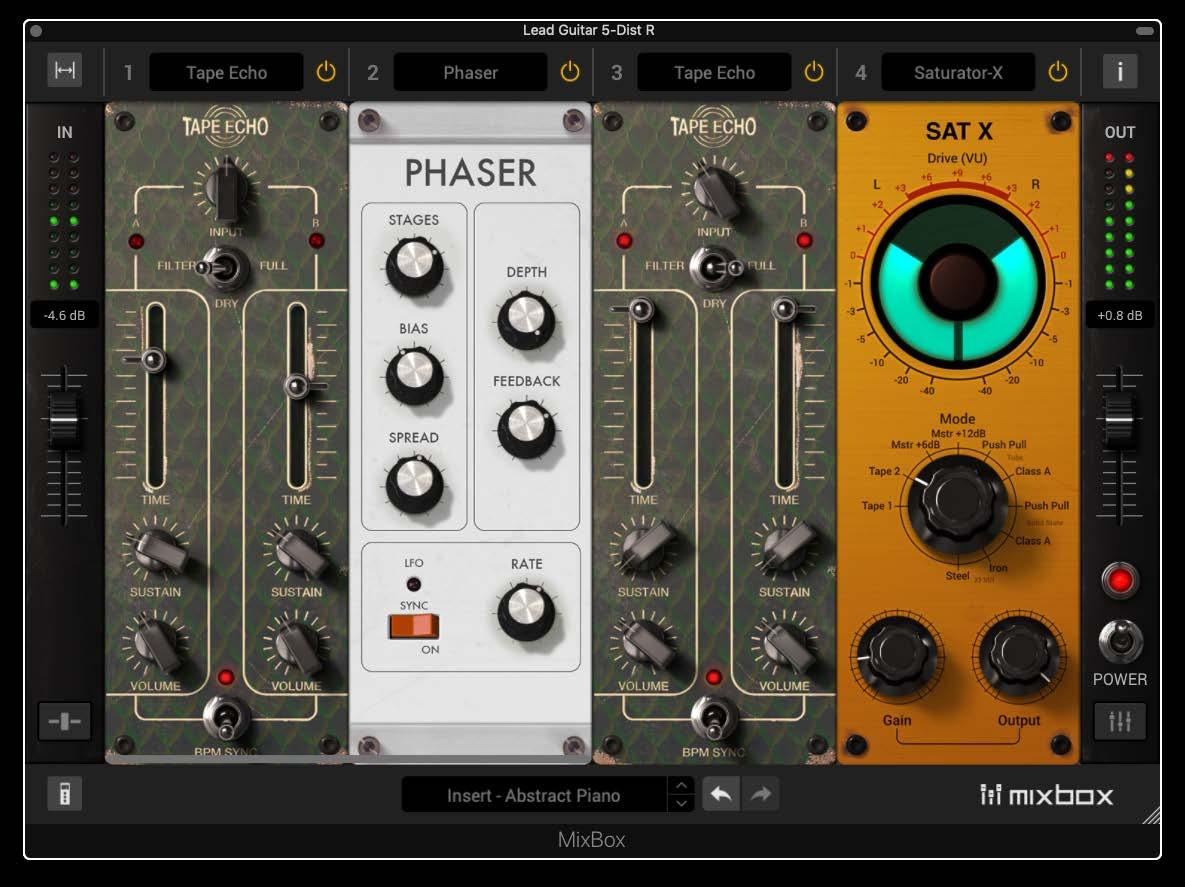This screenshot has height=887, width=1185.
Task: Click the IN level fader handle
Action: 63,419
